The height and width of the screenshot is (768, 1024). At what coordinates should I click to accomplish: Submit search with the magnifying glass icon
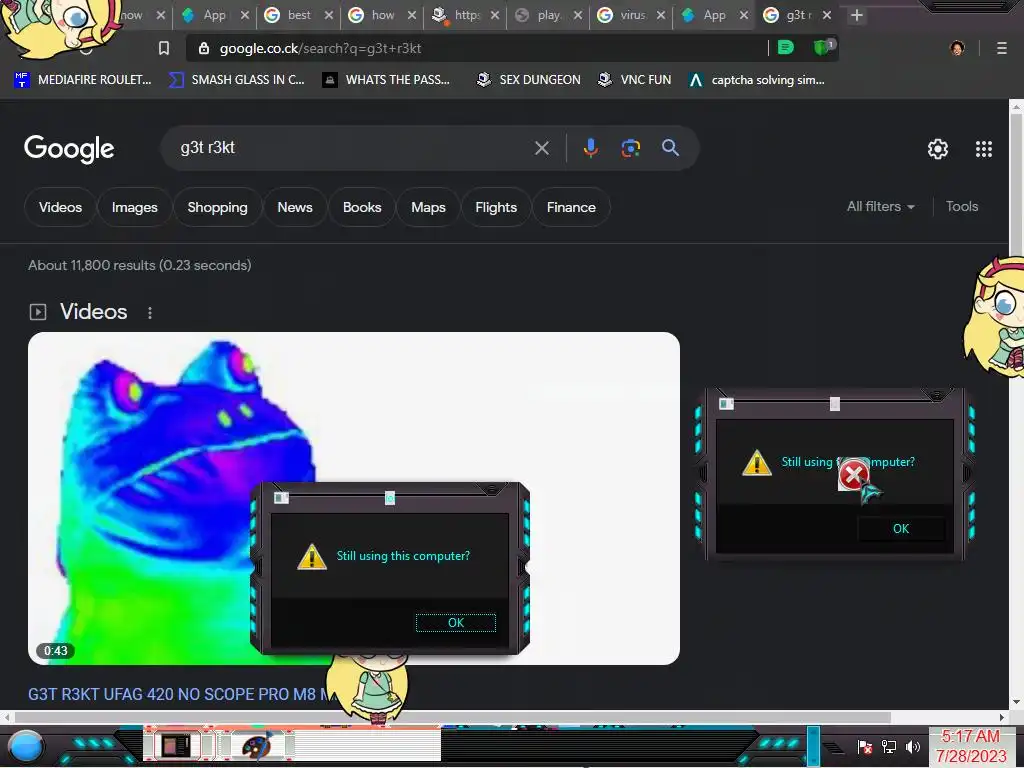[x=670, y=148]
